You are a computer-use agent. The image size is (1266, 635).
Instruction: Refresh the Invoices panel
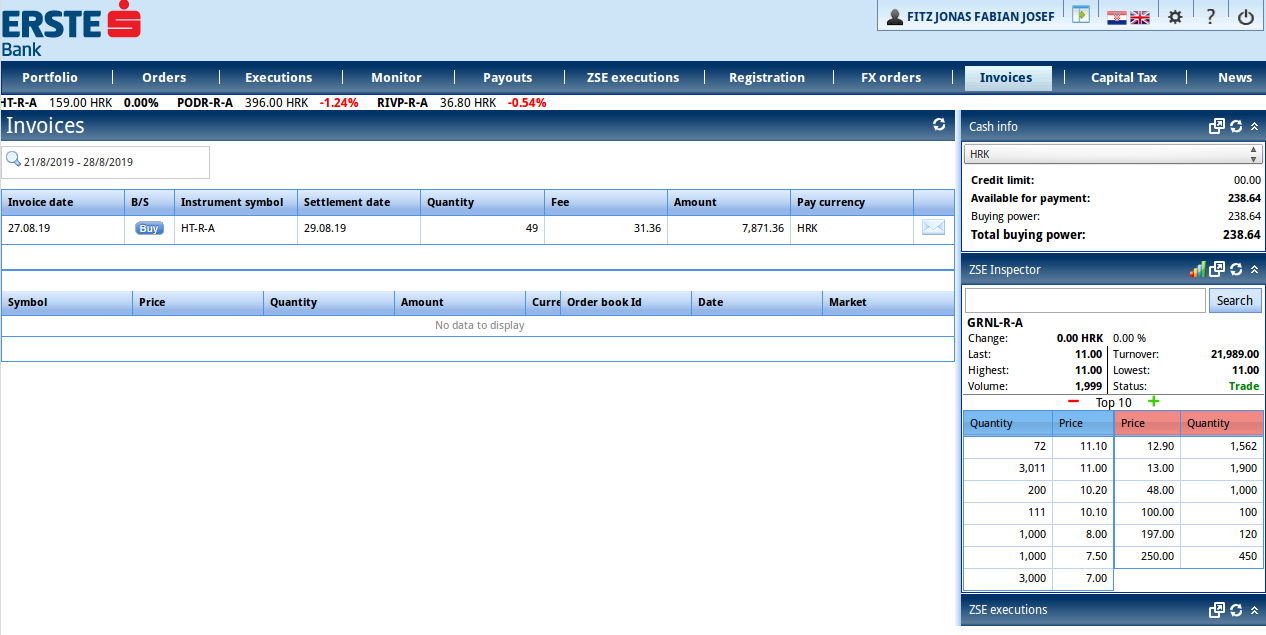point(939,125)
